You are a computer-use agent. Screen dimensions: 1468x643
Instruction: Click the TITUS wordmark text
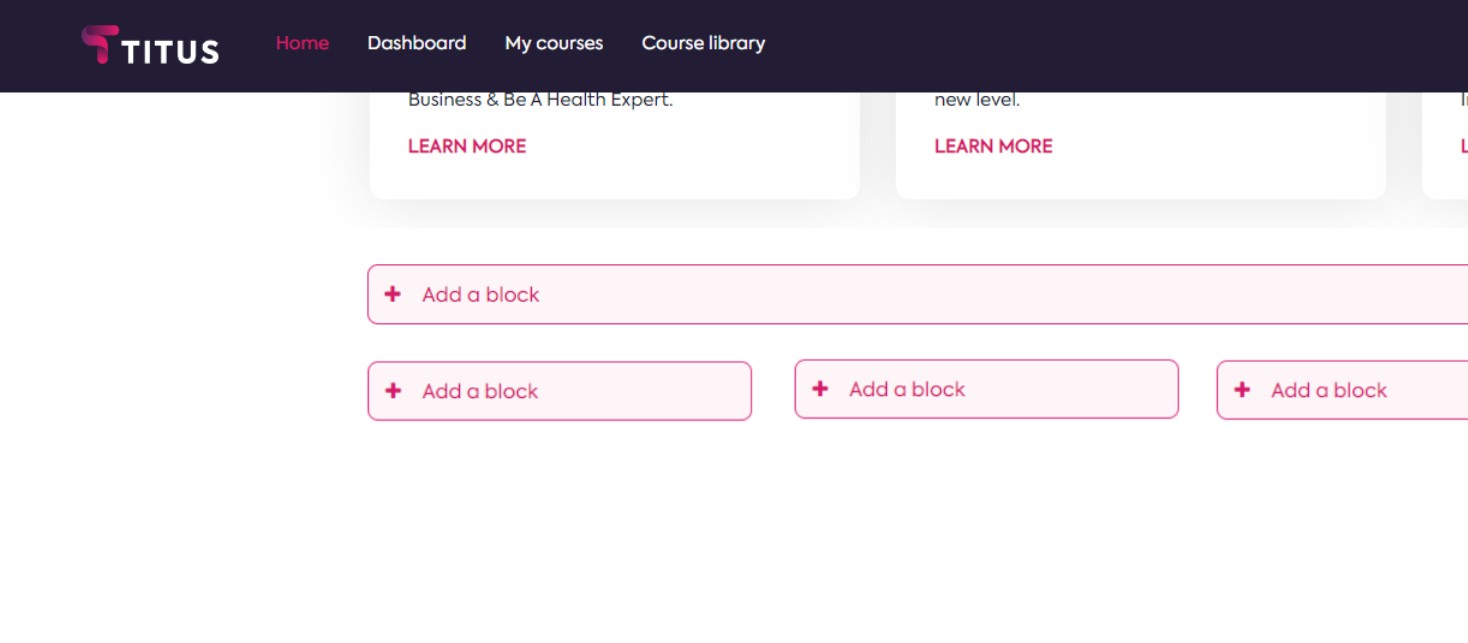pos(170,51)
